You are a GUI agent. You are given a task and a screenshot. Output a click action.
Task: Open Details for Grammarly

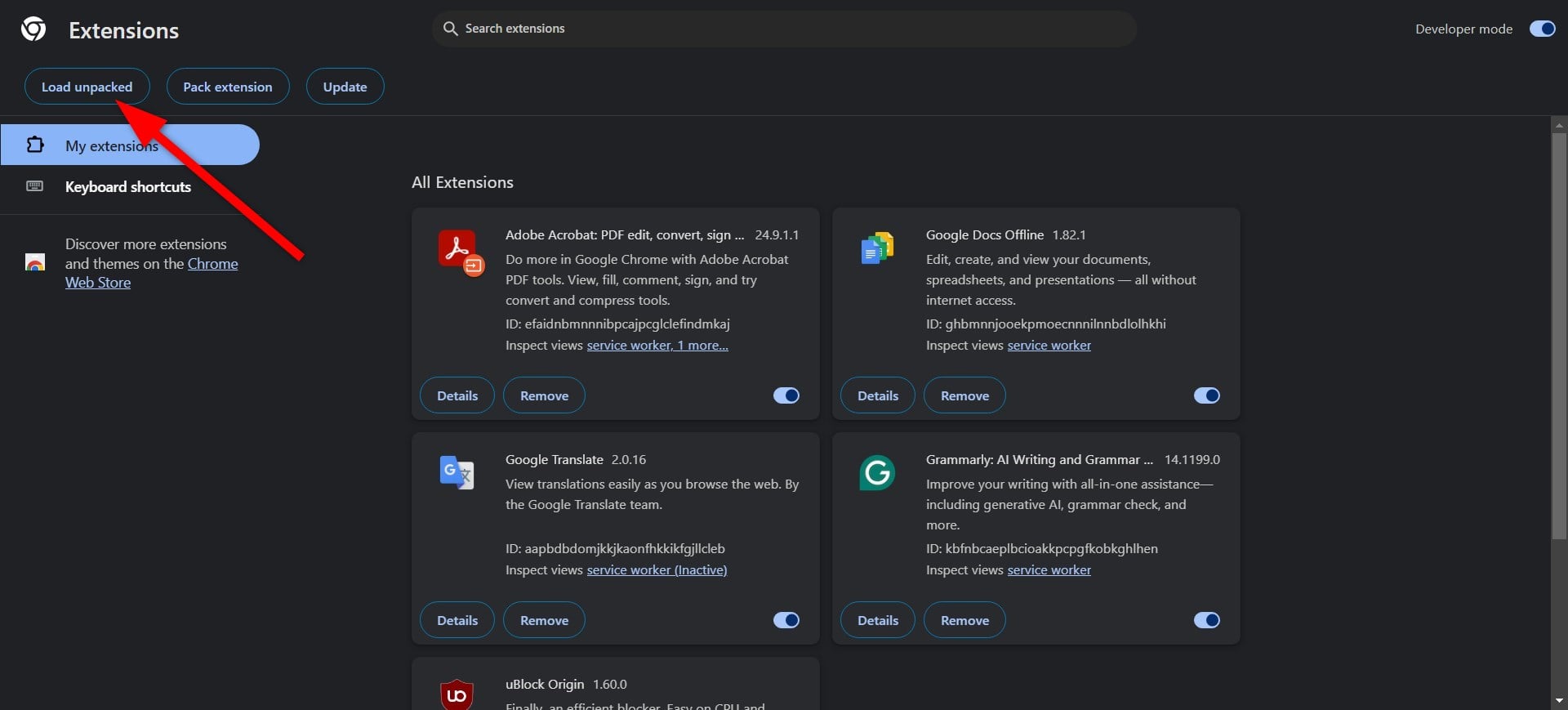coord(878,620)
